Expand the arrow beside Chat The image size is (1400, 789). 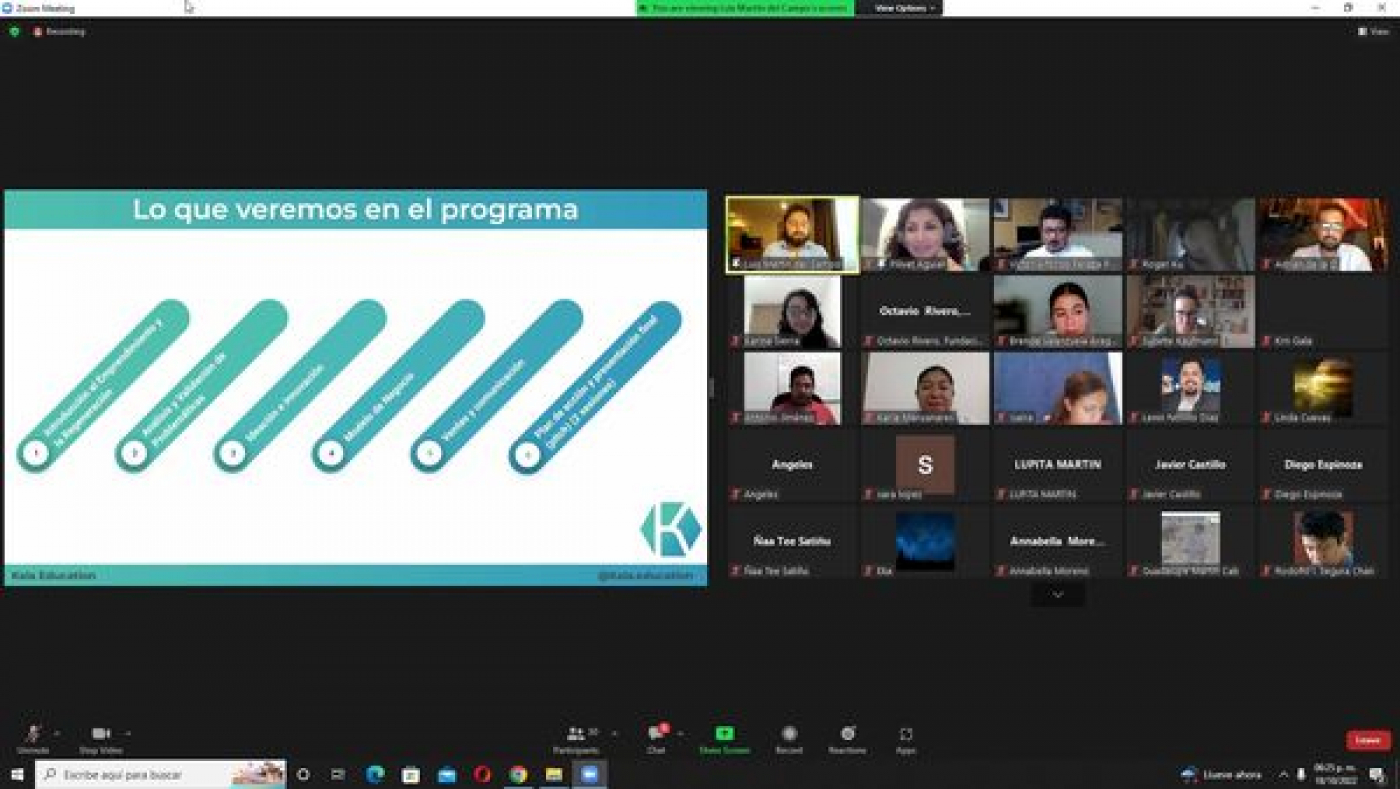click(x=681, y=733)
